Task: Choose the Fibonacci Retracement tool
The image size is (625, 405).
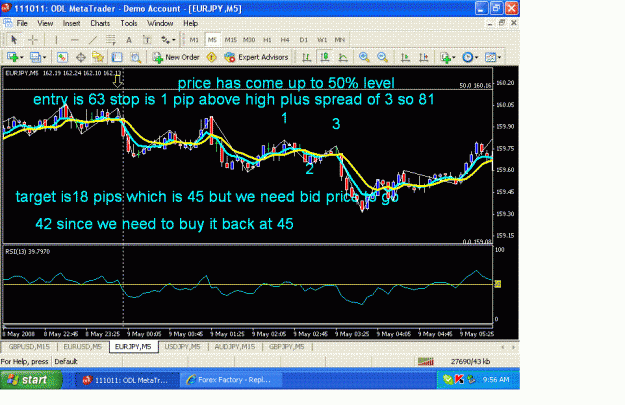Action: [x=111, y=39]
